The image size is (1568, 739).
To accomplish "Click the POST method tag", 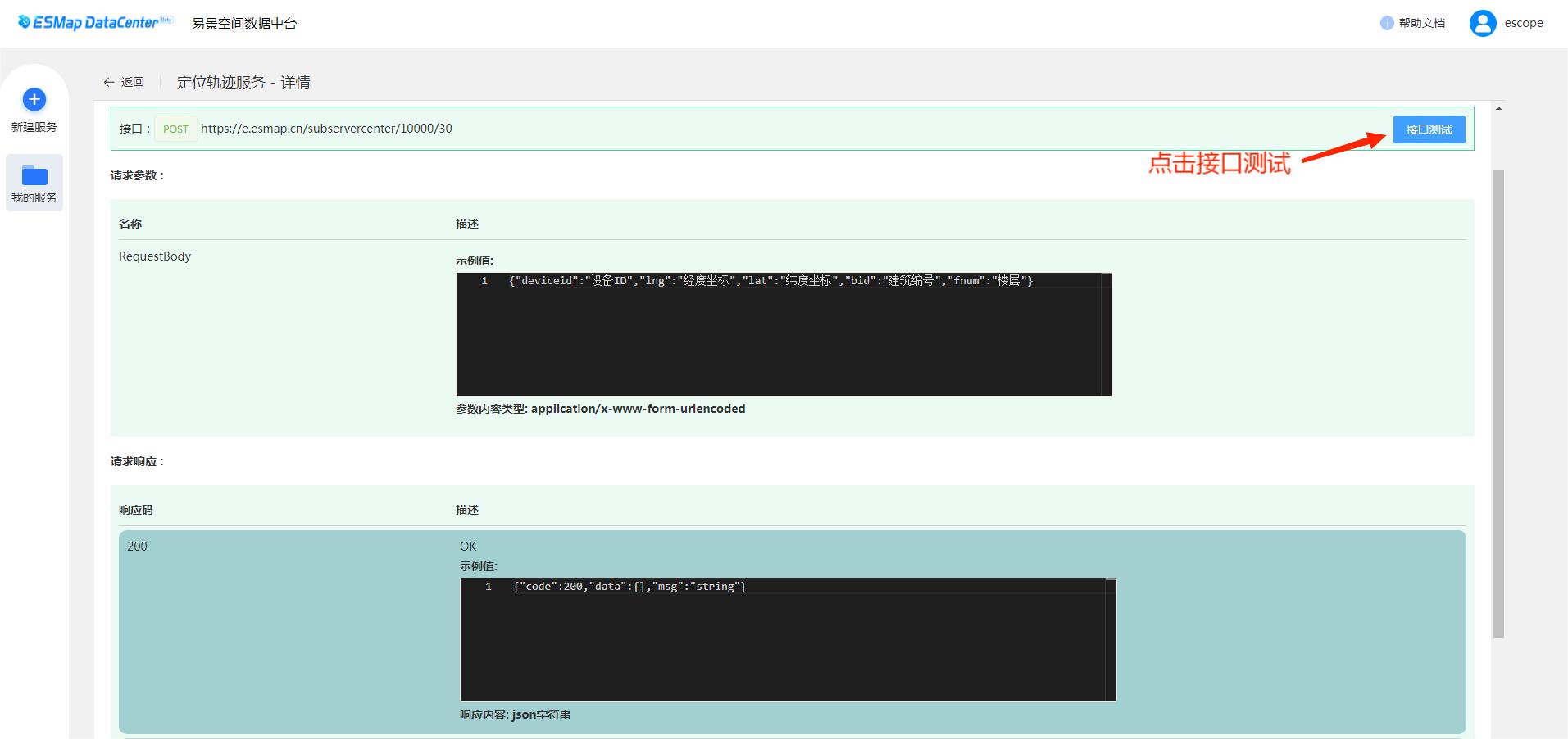I will click(x=175, y=129).
